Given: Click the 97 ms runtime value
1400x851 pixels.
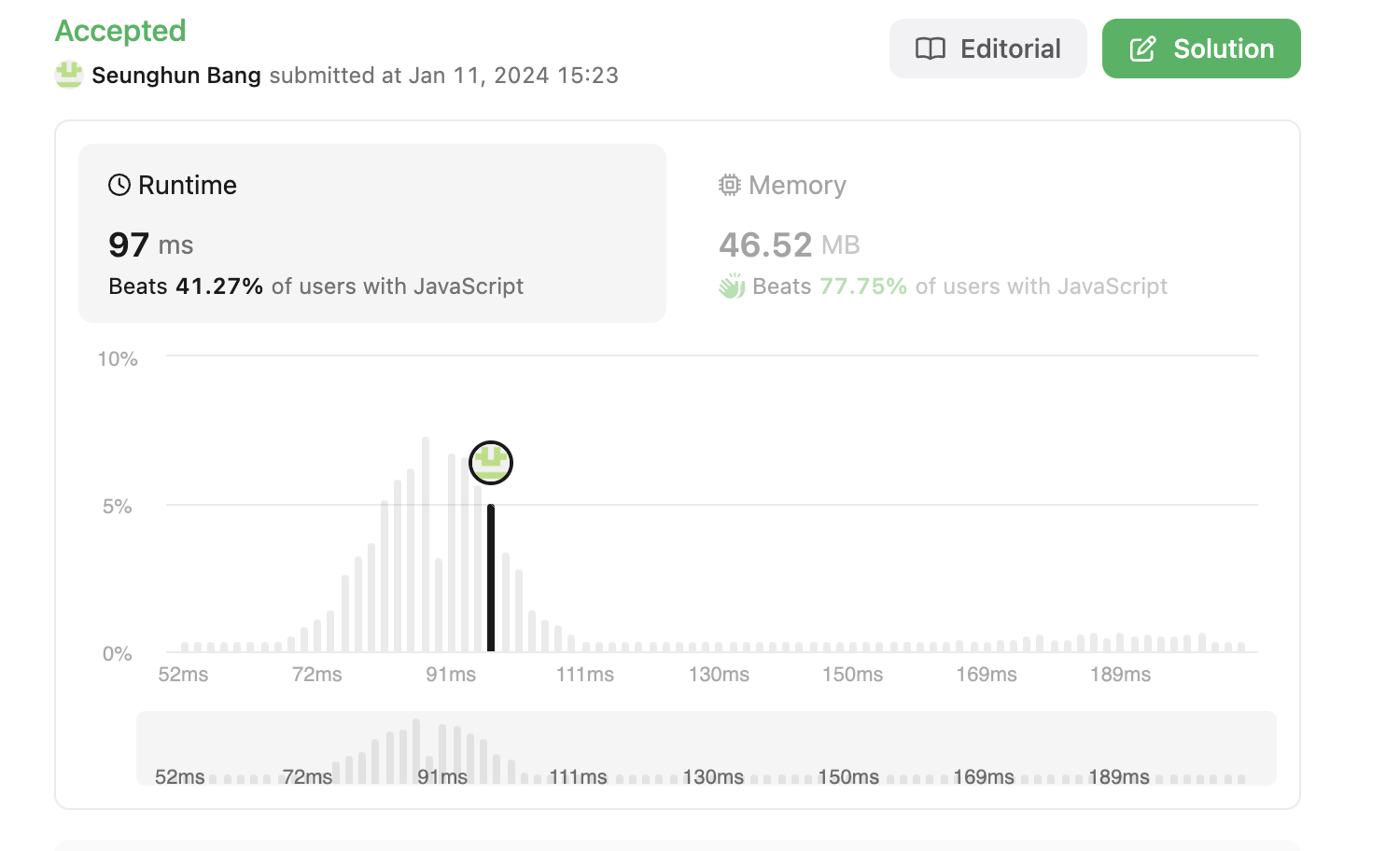Looking at the screenshot, I should pyautogui.click(x=151, y=244).
